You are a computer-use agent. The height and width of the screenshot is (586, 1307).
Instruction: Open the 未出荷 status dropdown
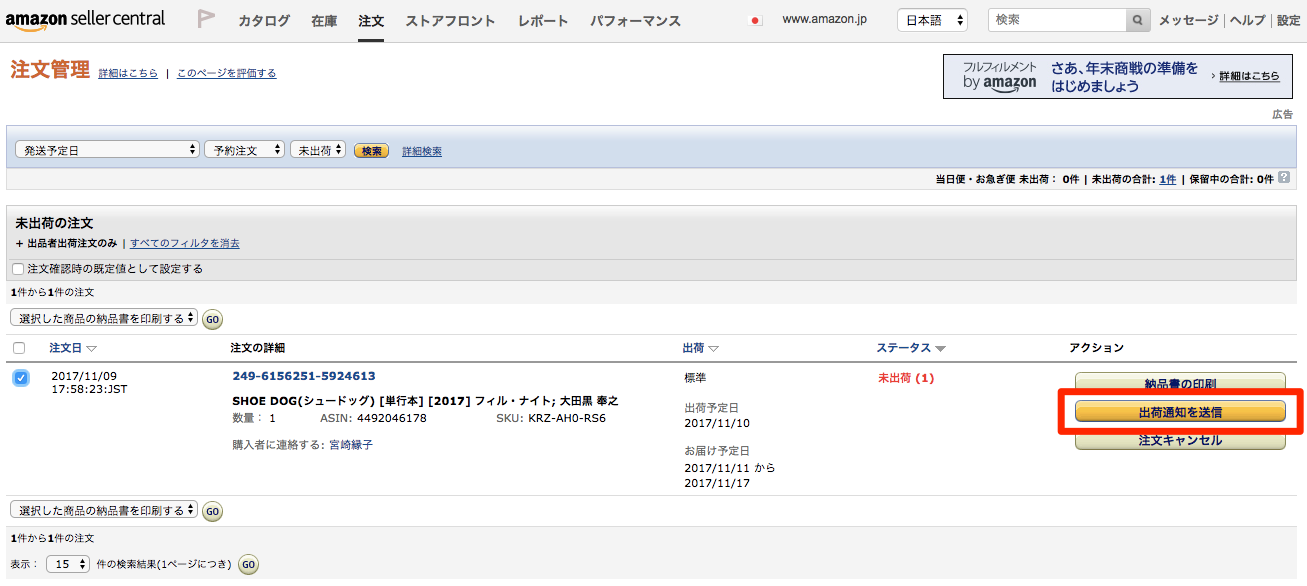point(318,150)
